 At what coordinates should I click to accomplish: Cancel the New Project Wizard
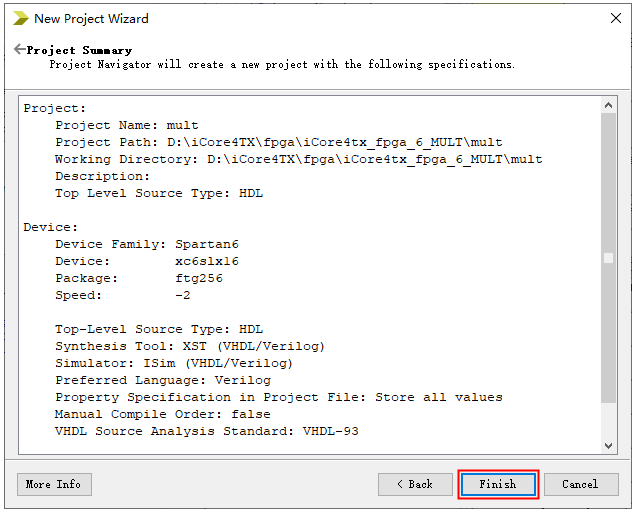580,484
